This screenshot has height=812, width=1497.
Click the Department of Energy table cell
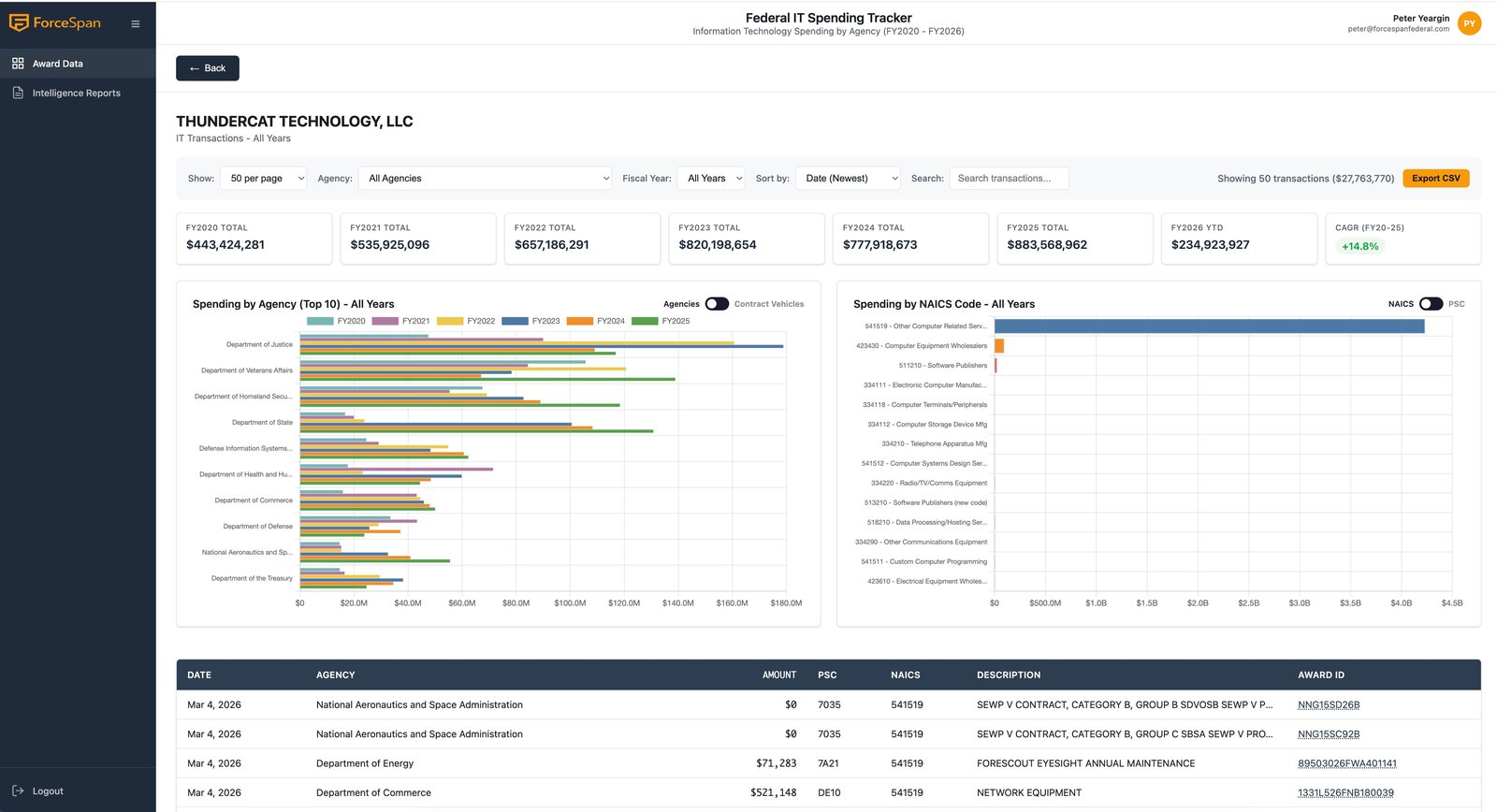coord(365,763)
